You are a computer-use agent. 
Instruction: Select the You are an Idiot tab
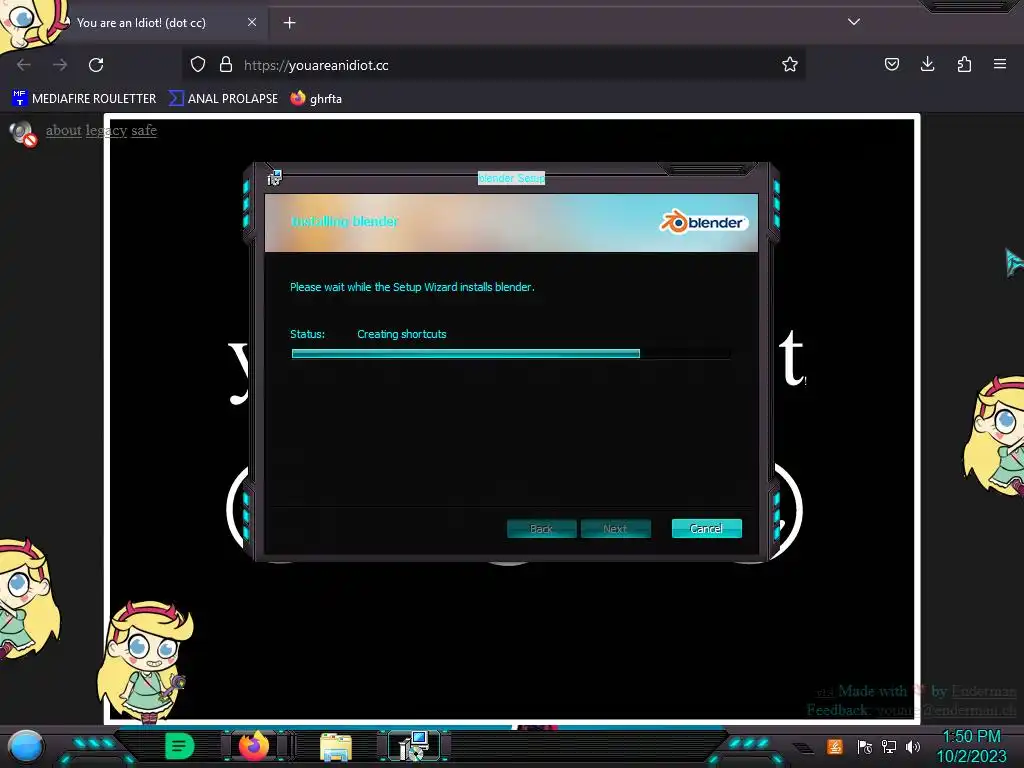point(140,23)
